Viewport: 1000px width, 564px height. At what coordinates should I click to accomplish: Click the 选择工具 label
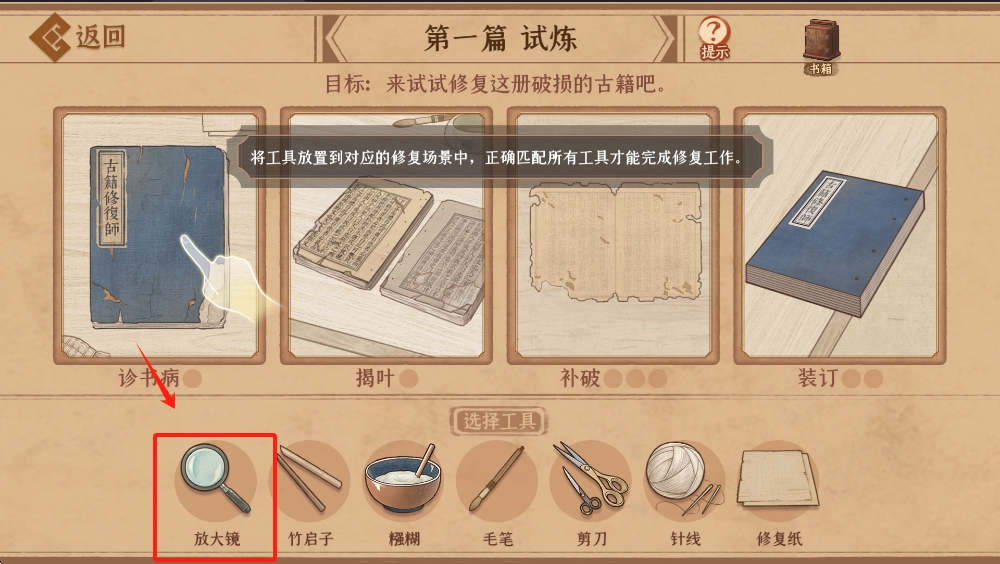tap(499, 421)
